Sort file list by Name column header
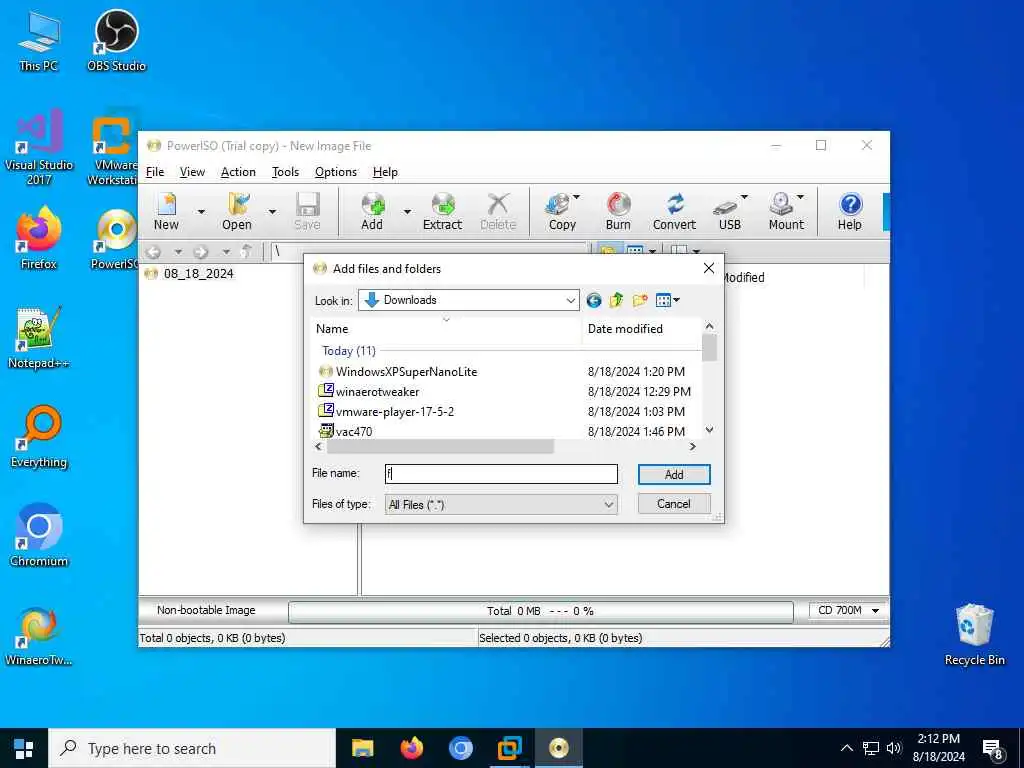1024x768 pixels. coord(446,329)
